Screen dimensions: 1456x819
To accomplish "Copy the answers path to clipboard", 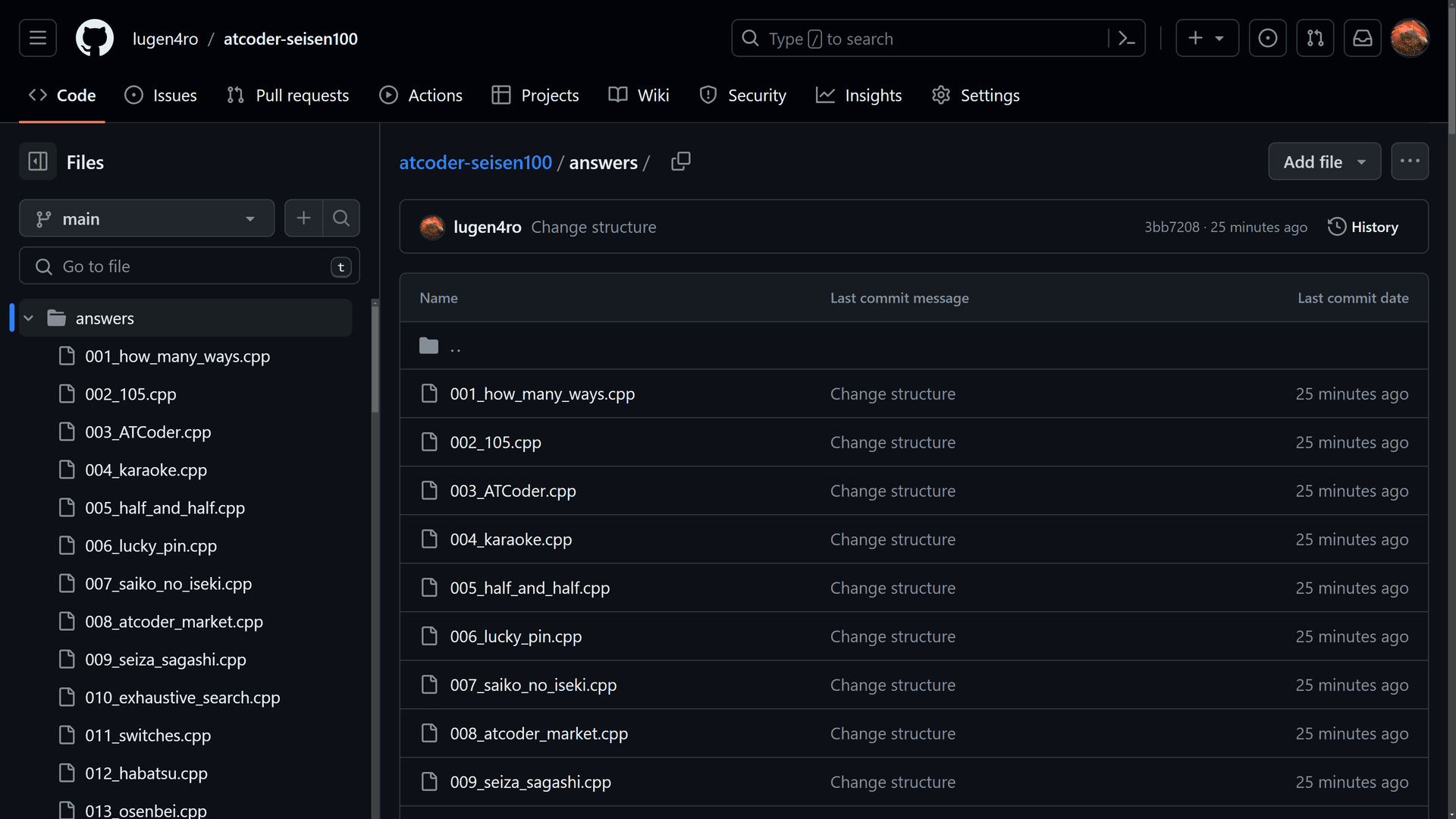I will pyautogui.click(x=681, y=162).
